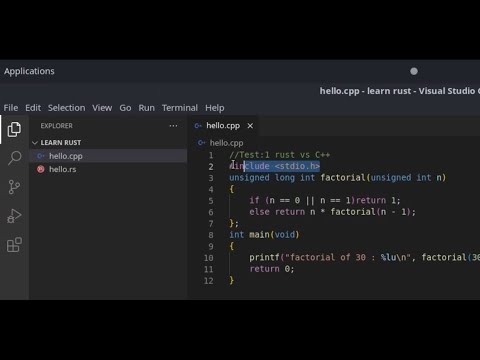Open the Extensions view icon
480x360 pixels.
(14, 245)
